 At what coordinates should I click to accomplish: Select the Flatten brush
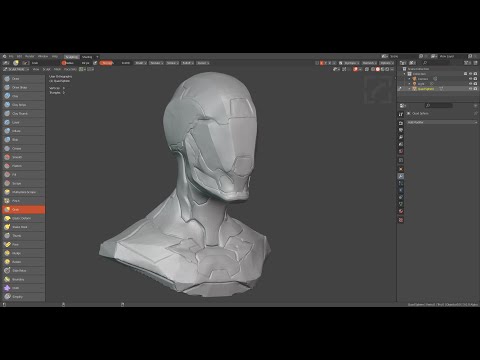tap(23, 166)
